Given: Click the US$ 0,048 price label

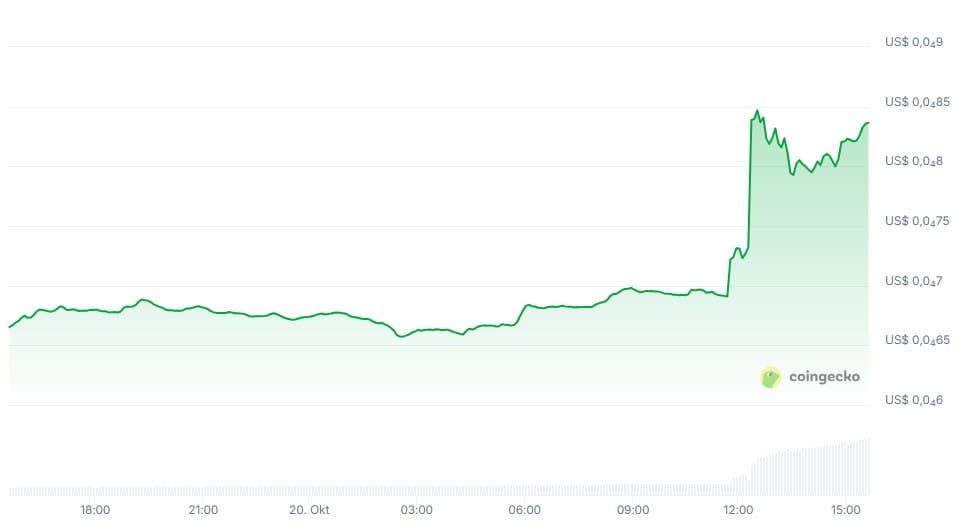Looking at the screenshot, I should (x=914, y=162).
